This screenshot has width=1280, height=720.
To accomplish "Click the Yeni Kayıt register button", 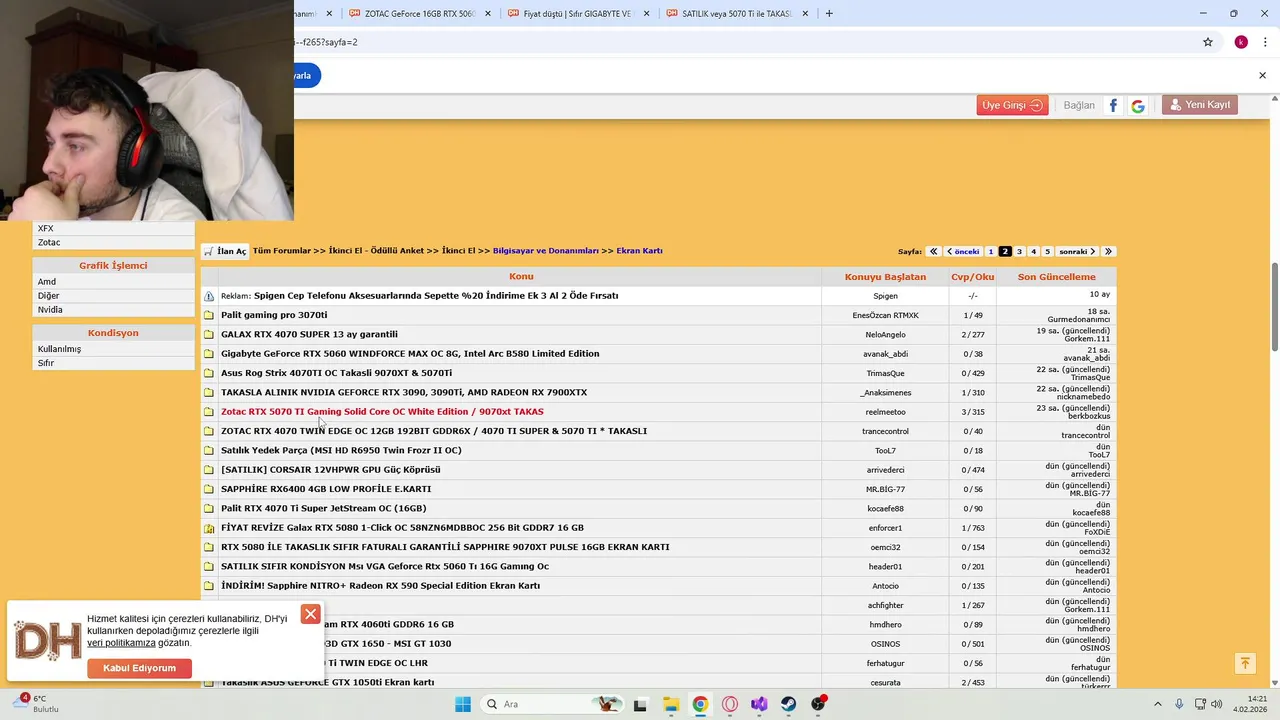I will point(1200,105).
